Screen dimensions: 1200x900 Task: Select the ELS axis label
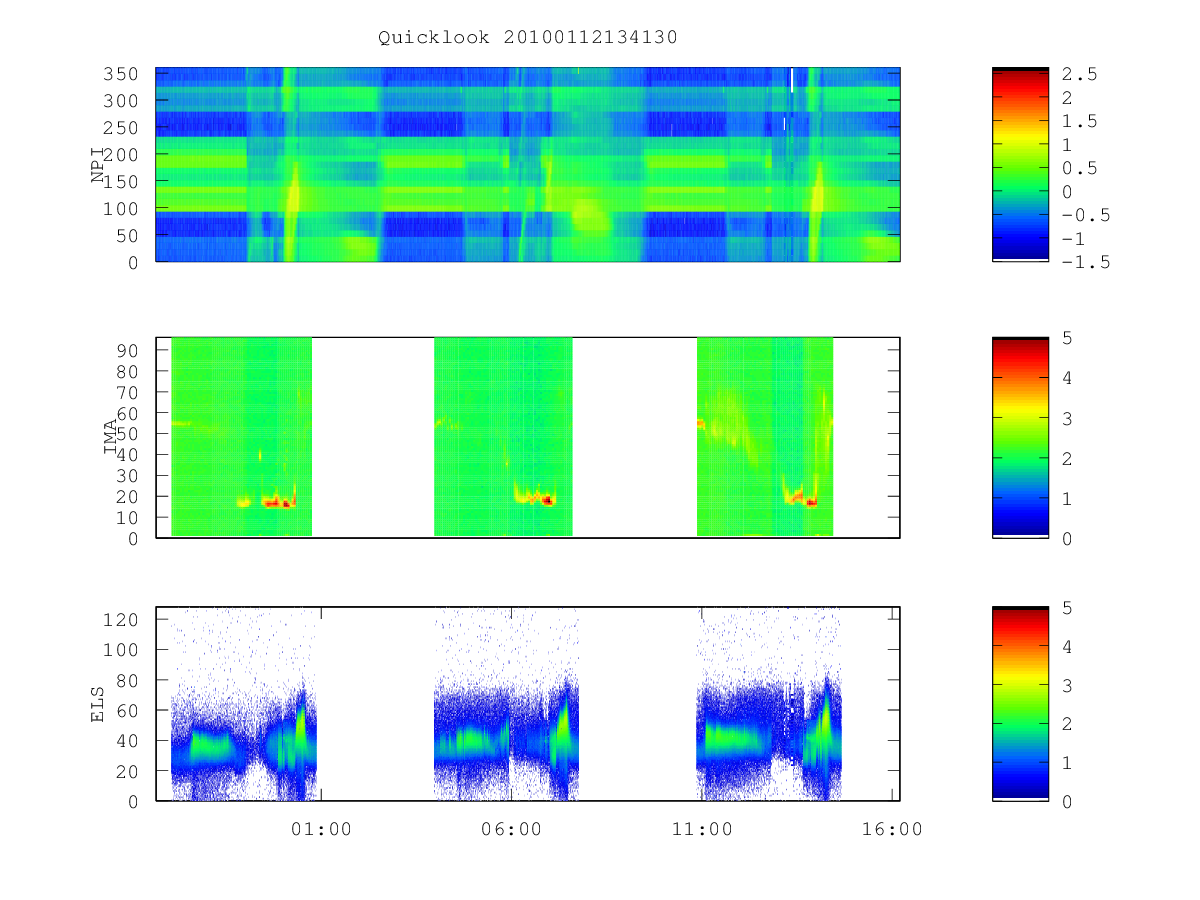(x=98, y=704)
